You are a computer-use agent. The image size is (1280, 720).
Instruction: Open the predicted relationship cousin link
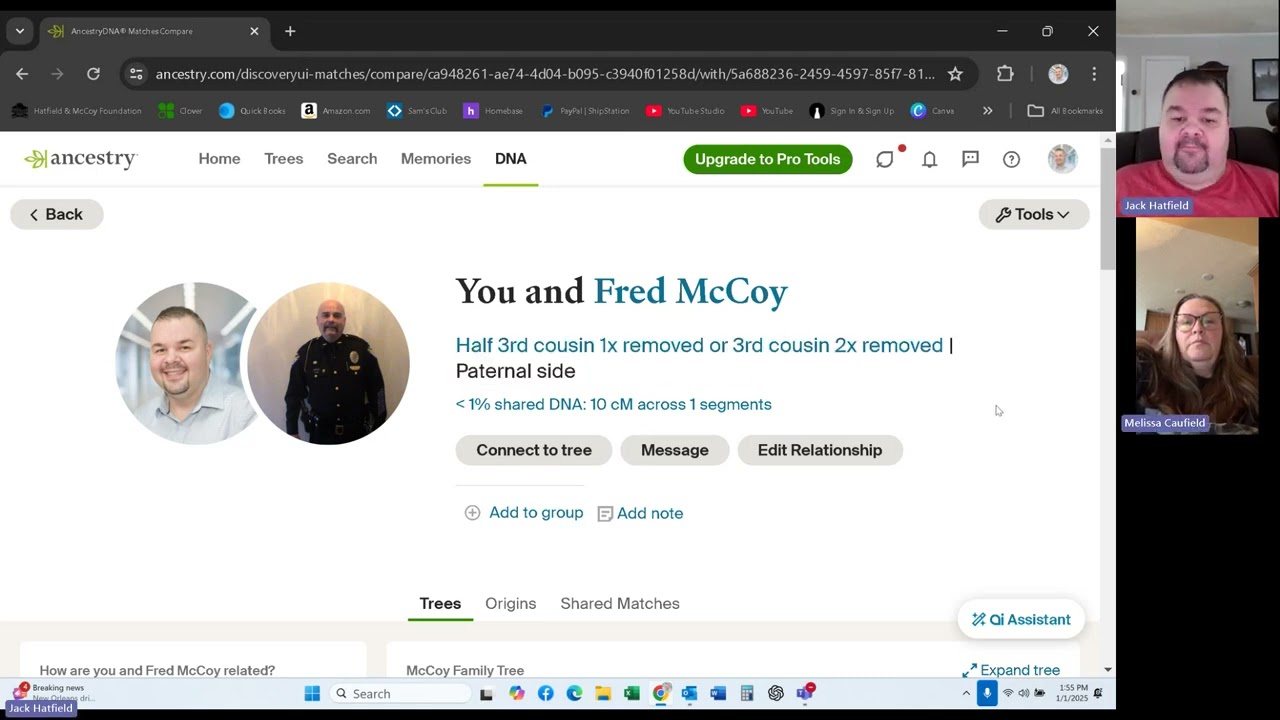coord(699,345)
